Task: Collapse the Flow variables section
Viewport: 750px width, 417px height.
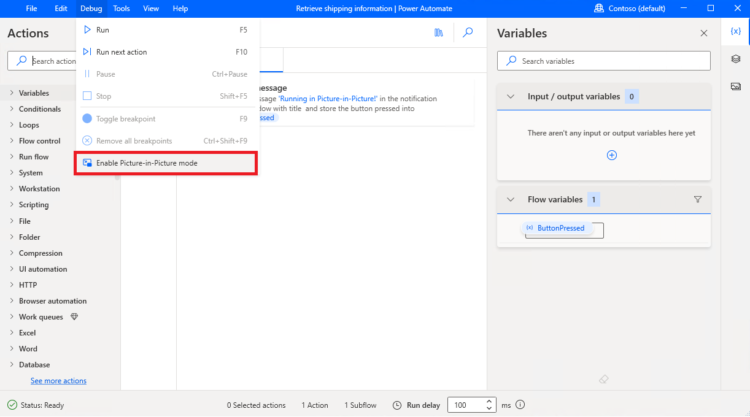Action: [510, 199]
